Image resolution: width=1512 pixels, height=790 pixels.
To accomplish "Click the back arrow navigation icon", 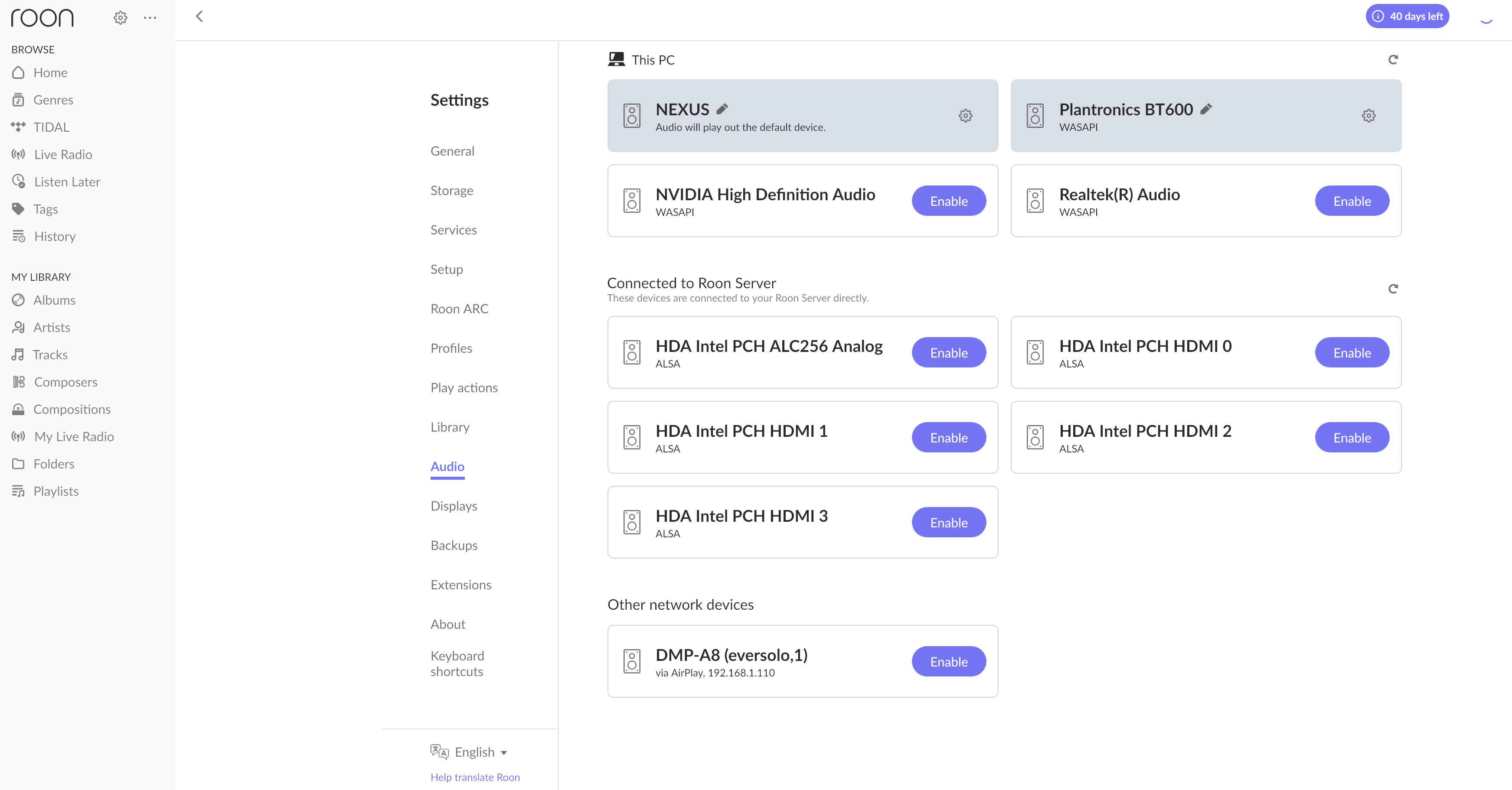I will click(199, 16).
